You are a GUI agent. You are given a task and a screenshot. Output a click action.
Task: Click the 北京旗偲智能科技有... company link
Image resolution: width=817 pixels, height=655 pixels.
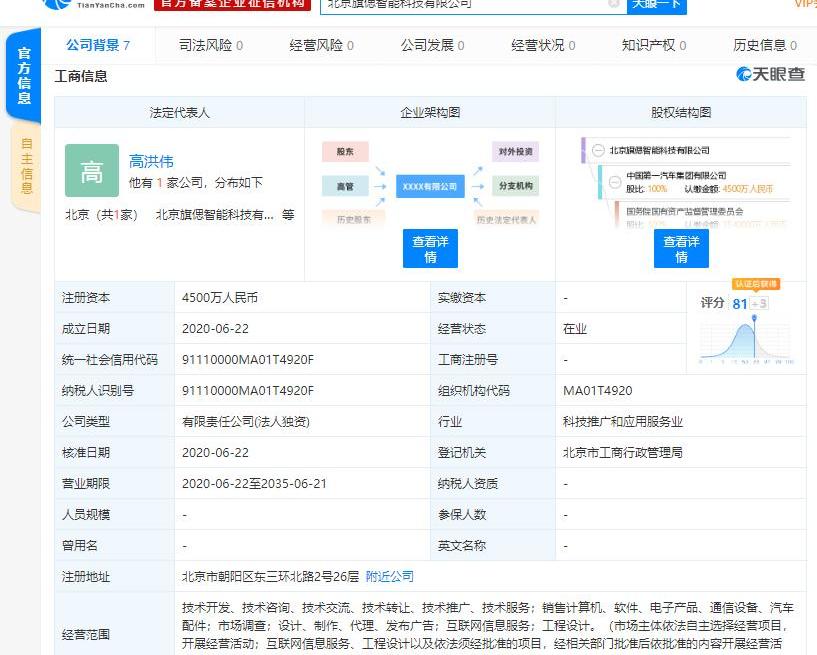click(x=215, y=215)
